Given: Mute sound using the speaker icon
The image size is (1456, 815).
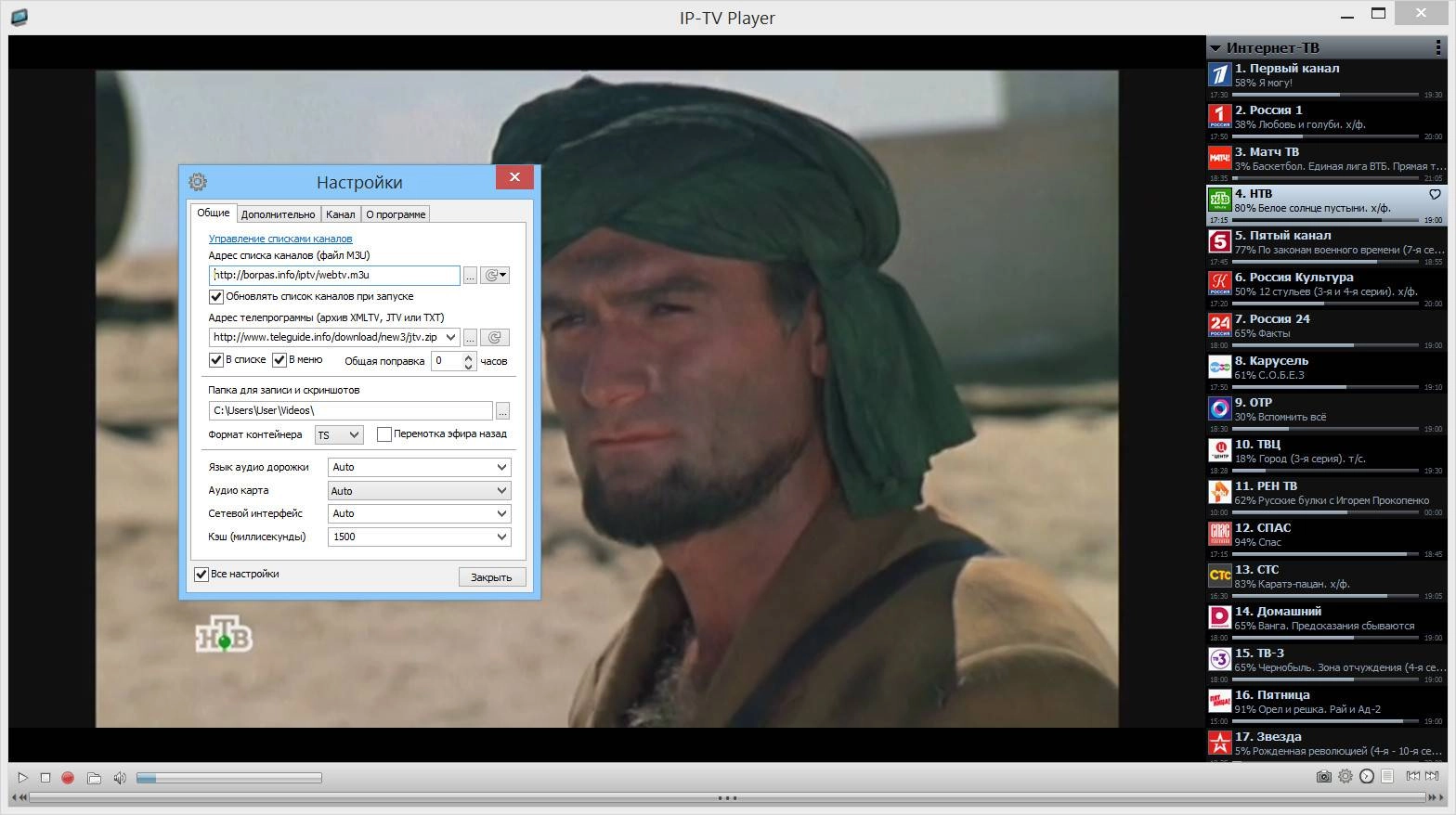Looking at the screenshot, I should [x=120, y=777].
